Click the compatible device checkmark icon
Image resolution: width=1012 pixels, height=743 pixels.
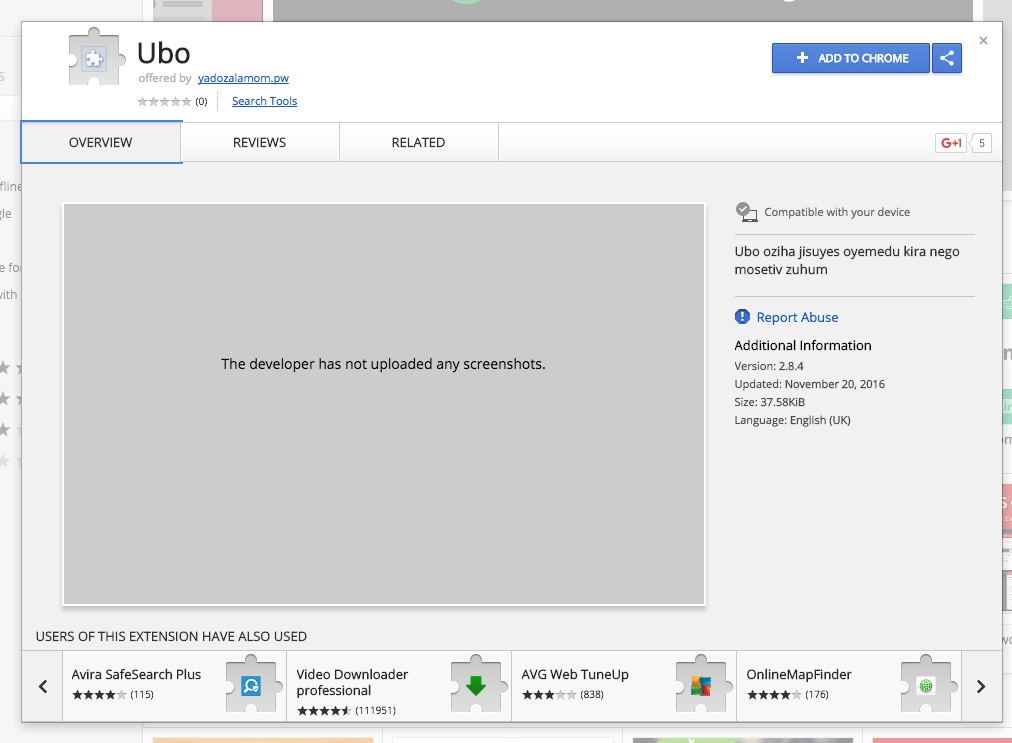point(746,212)
